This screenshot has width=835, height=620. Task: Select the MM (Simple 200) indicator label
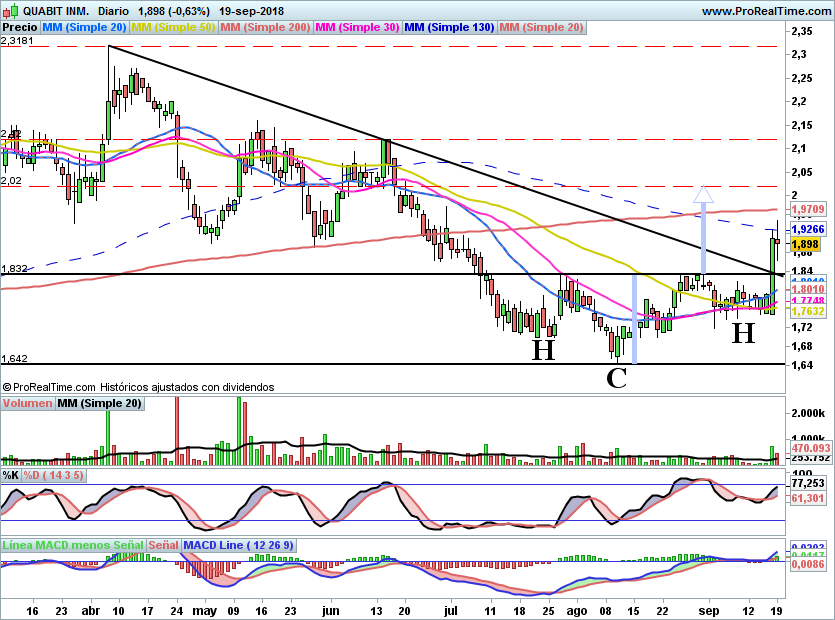pos(264,28)
